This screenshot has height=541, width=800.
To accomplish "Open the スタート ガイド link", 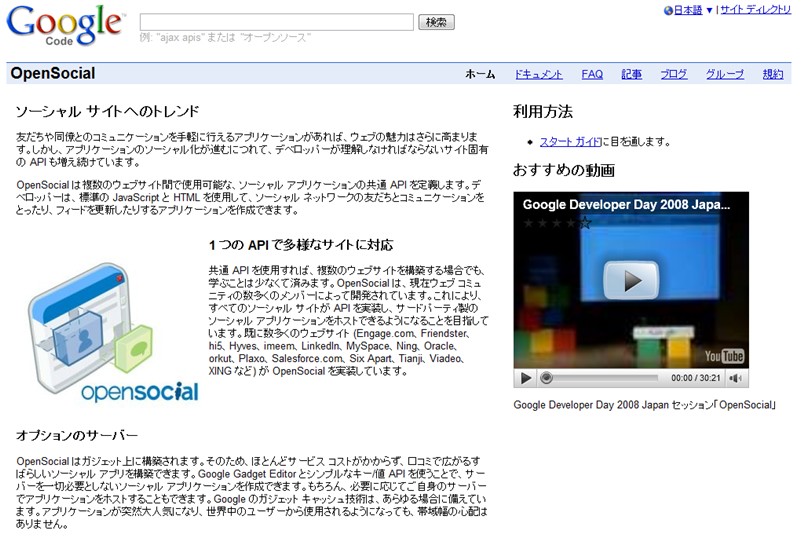I will [570, 142].
